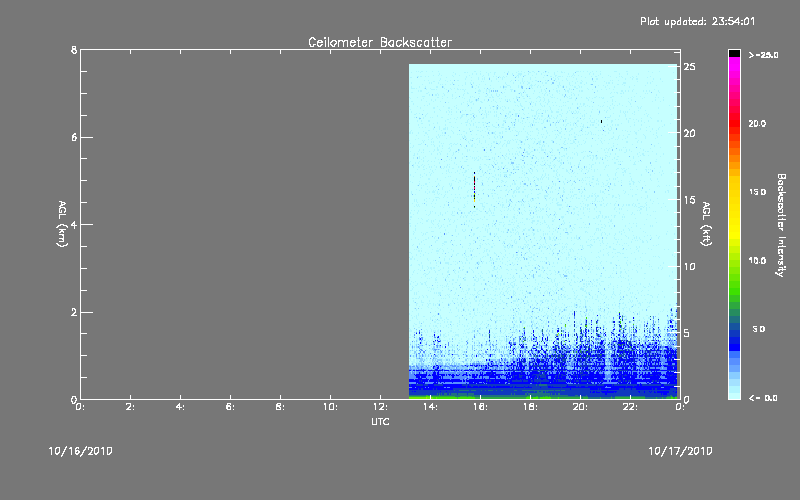Click the '<= 0.0' colorbar minimum label

coord(763,398)
